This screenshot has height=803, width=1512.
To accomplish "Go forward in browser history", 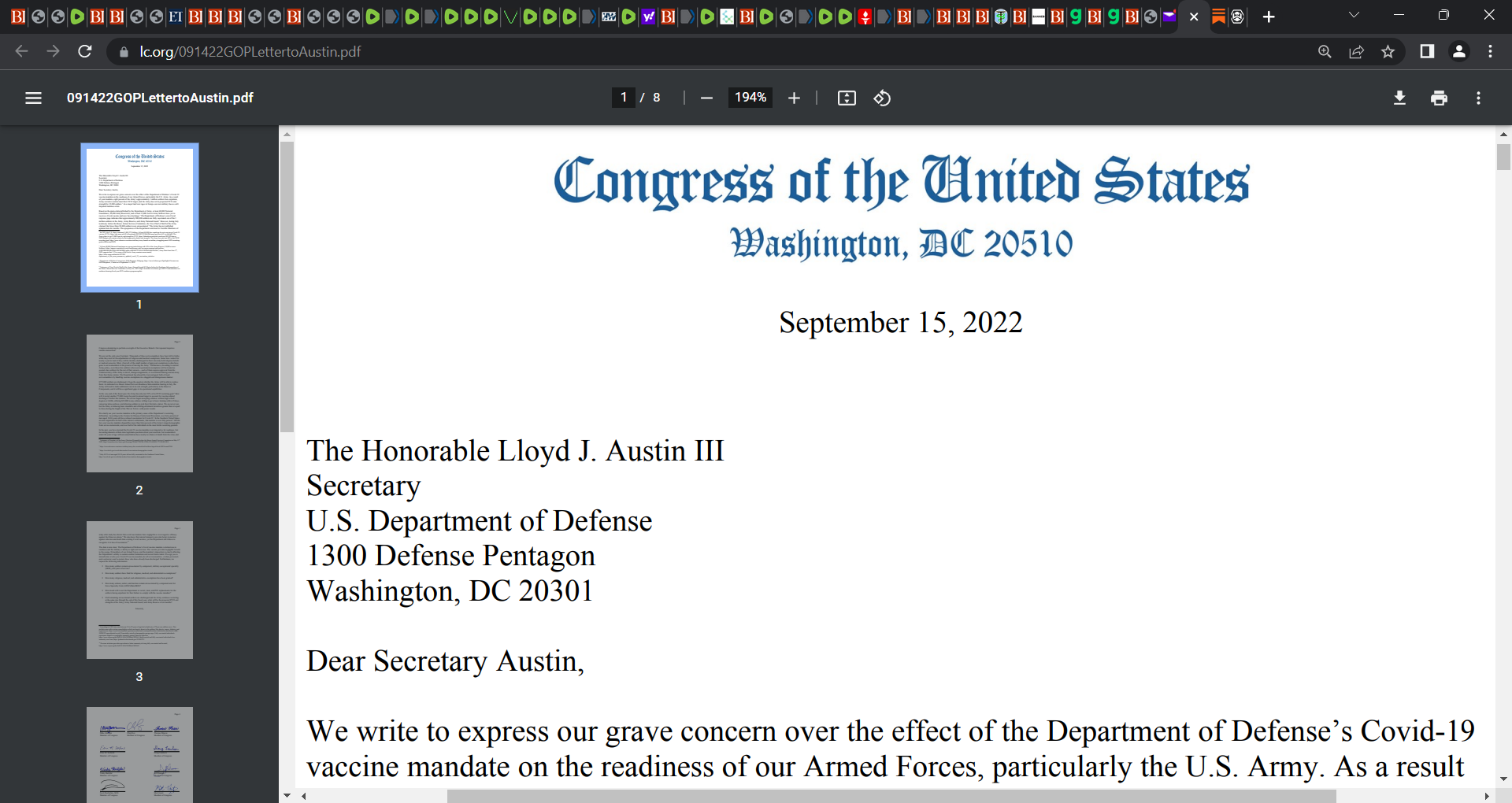I will (53, 51).
